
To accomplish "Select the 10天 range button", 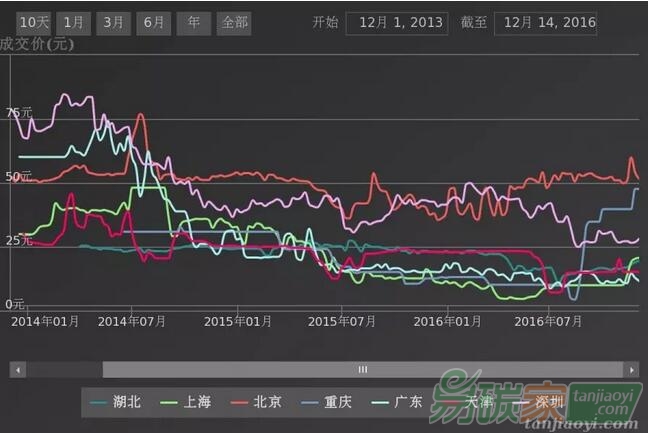I will click(33, 22).
